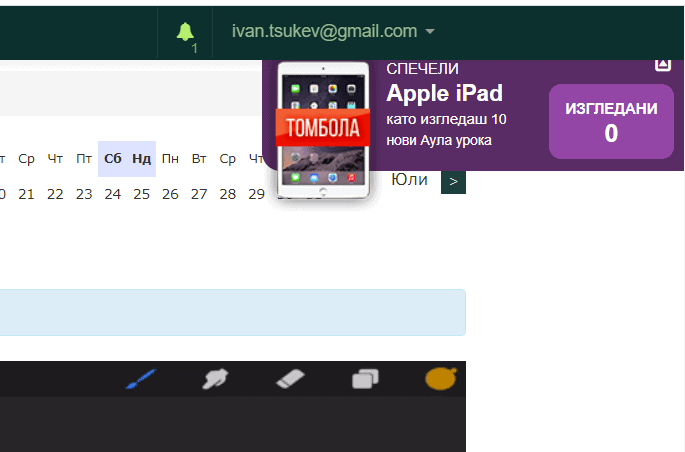The image size is (685, 452).
Task: Click the ИЗГЛЕДАНИ 0 counter button
Action: coord(611,121)
